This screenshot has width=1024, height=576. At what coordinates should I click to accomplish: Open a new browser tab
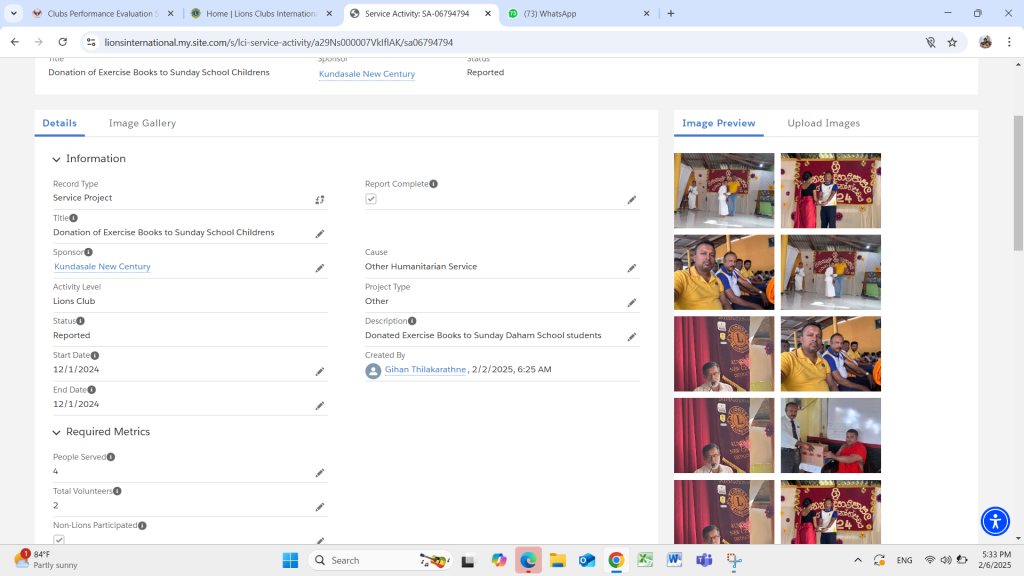pyautogui.click(x=671, y=13)
